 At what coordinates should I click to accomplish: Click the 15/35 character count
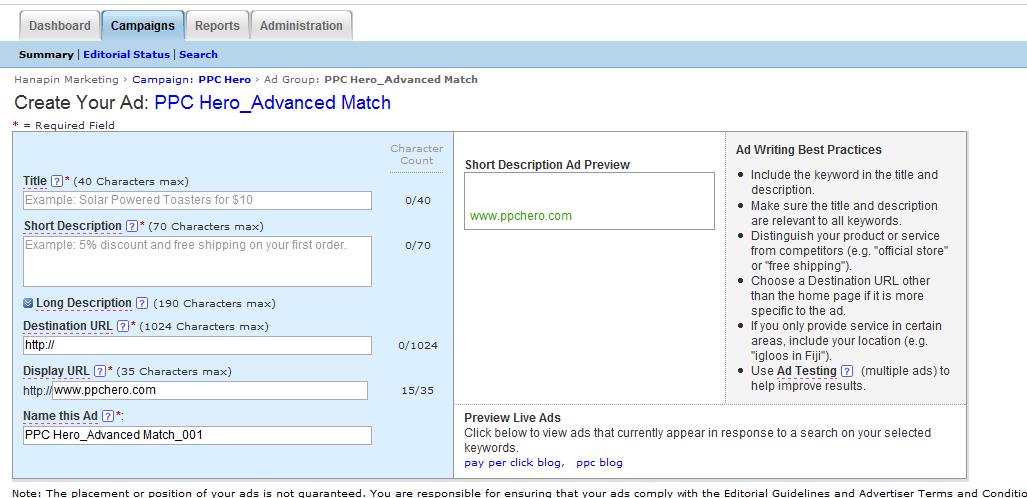point(418,391)
